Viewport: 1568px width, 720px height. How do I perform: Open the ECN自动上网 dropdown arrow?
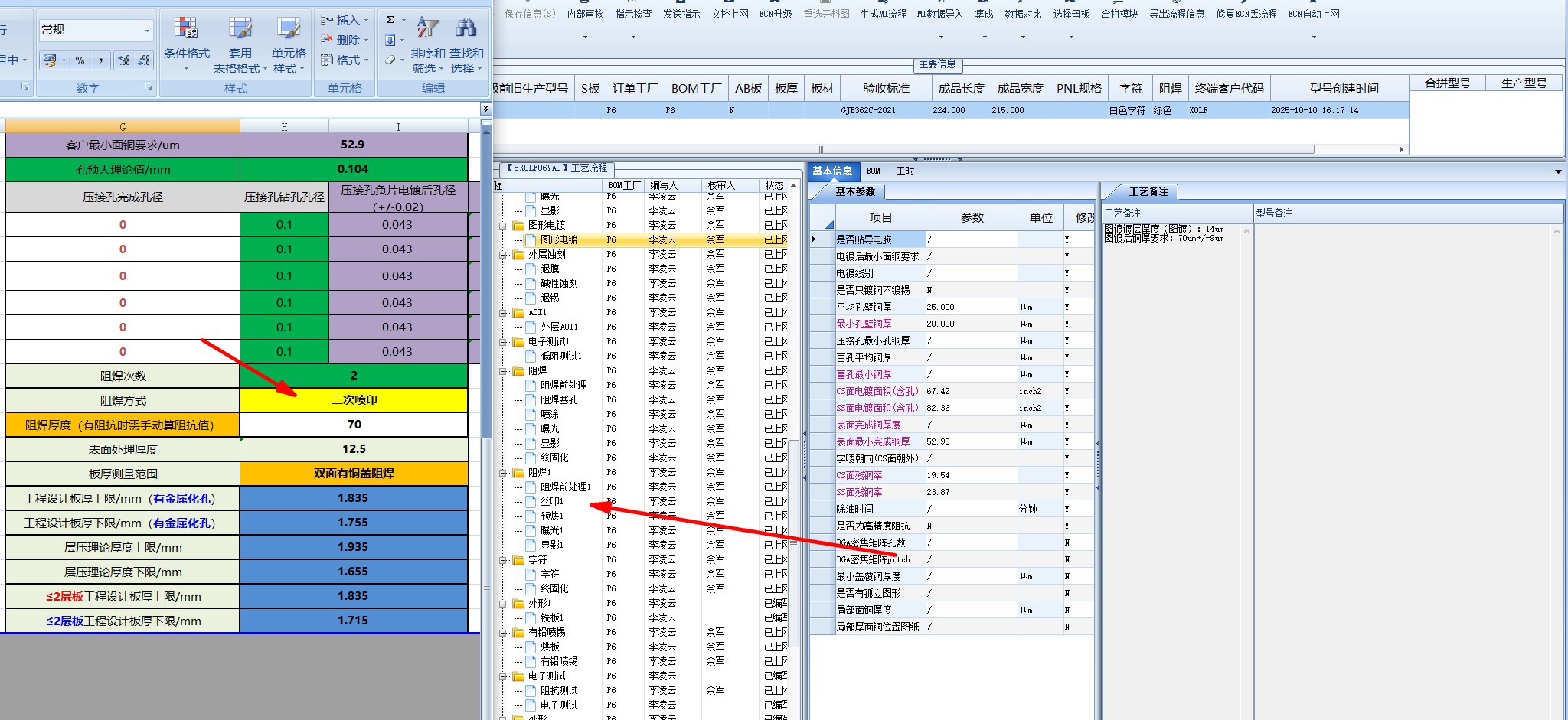(1314, 37)
